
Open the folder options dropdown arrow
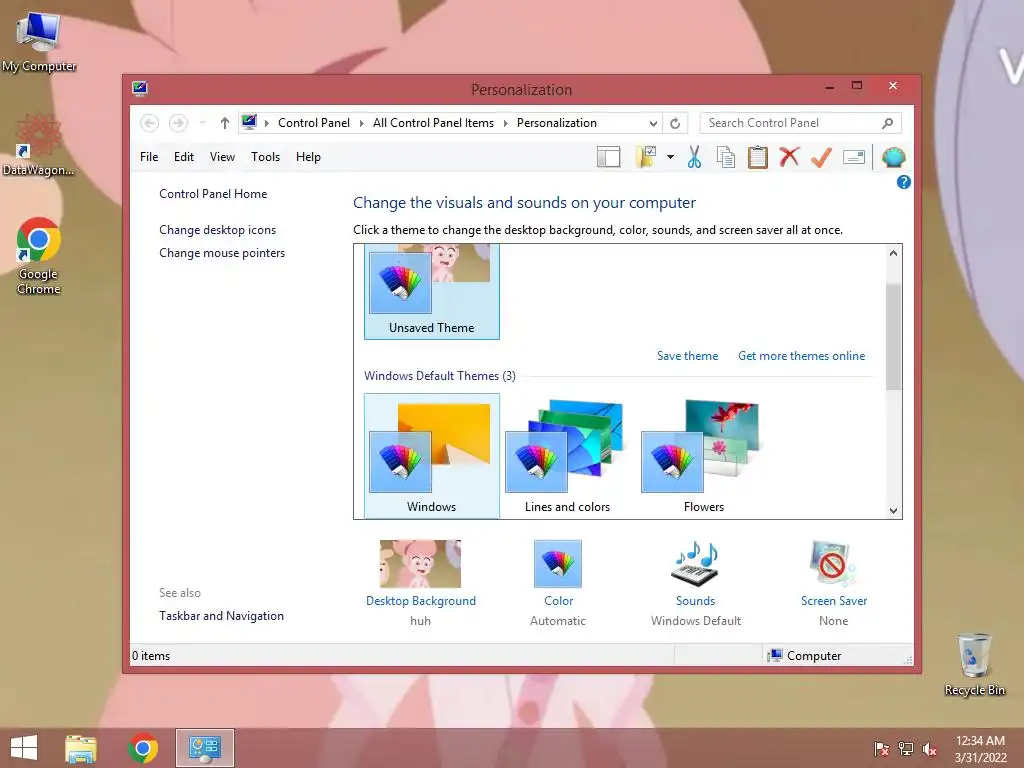point(670,157)
